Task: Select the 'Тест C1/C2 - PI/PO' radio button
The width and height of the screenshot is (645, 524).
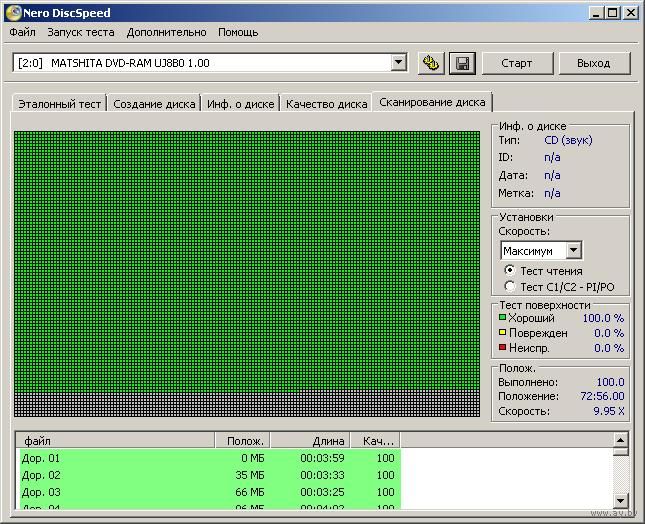Action: coord(510,286)
